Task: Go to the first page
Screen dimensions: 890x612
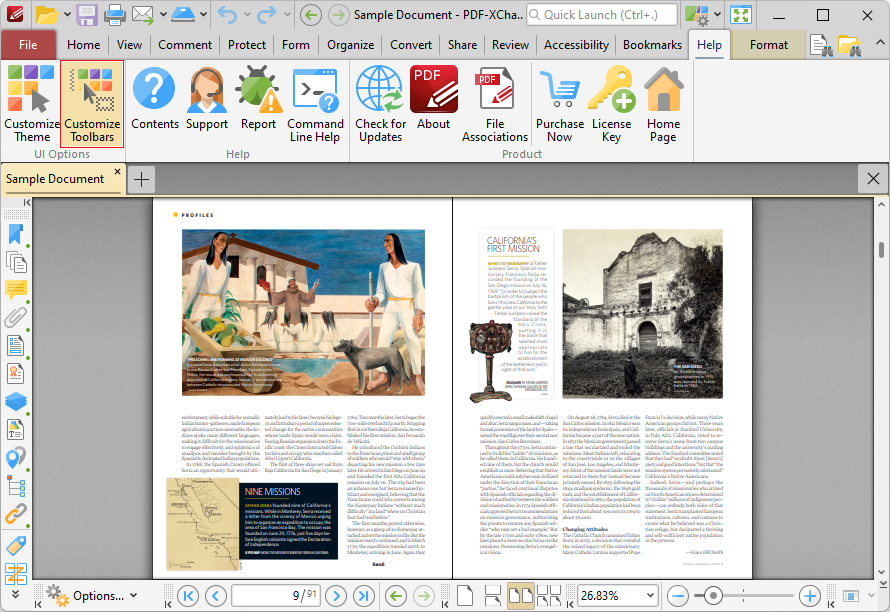Action: (x=188, y=596)
